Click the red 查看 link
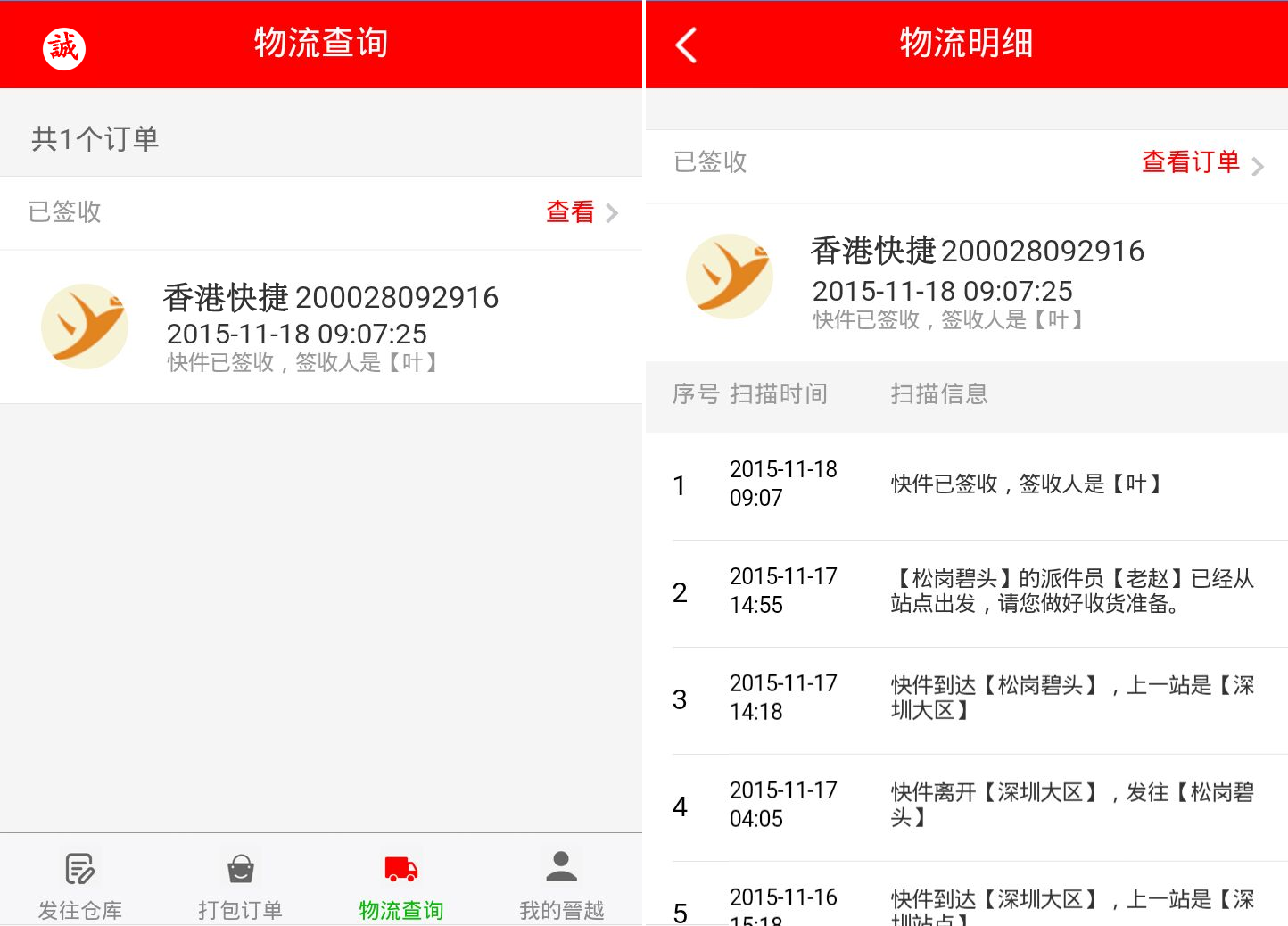The height and width of the screenshot is (926, 1288). pyautogui.click(x=570, y=212)
